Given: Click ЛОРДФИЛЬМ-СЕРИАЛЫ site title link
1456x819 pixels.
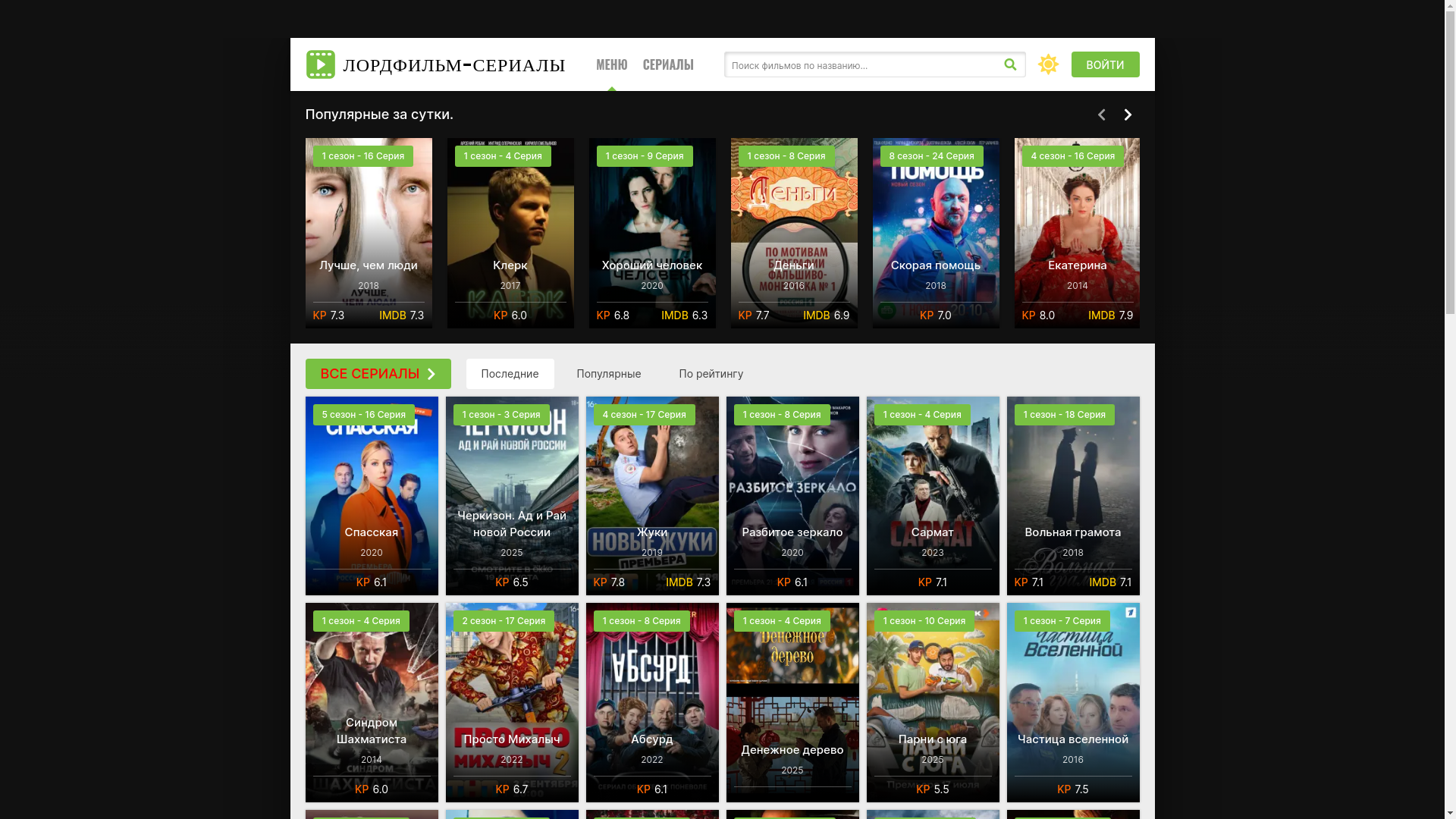Looking at the screenshot, I should coord(454,65).
